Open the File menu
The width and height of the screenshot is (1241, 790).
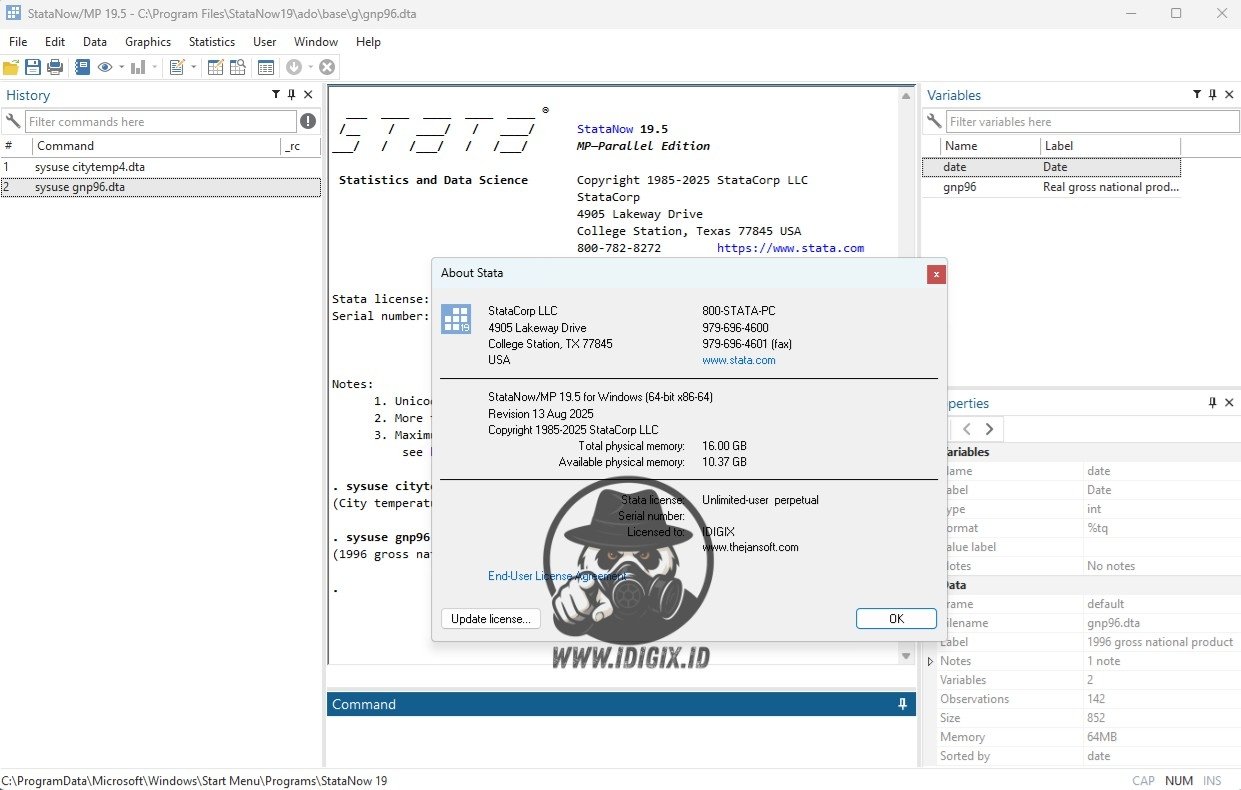18,42
